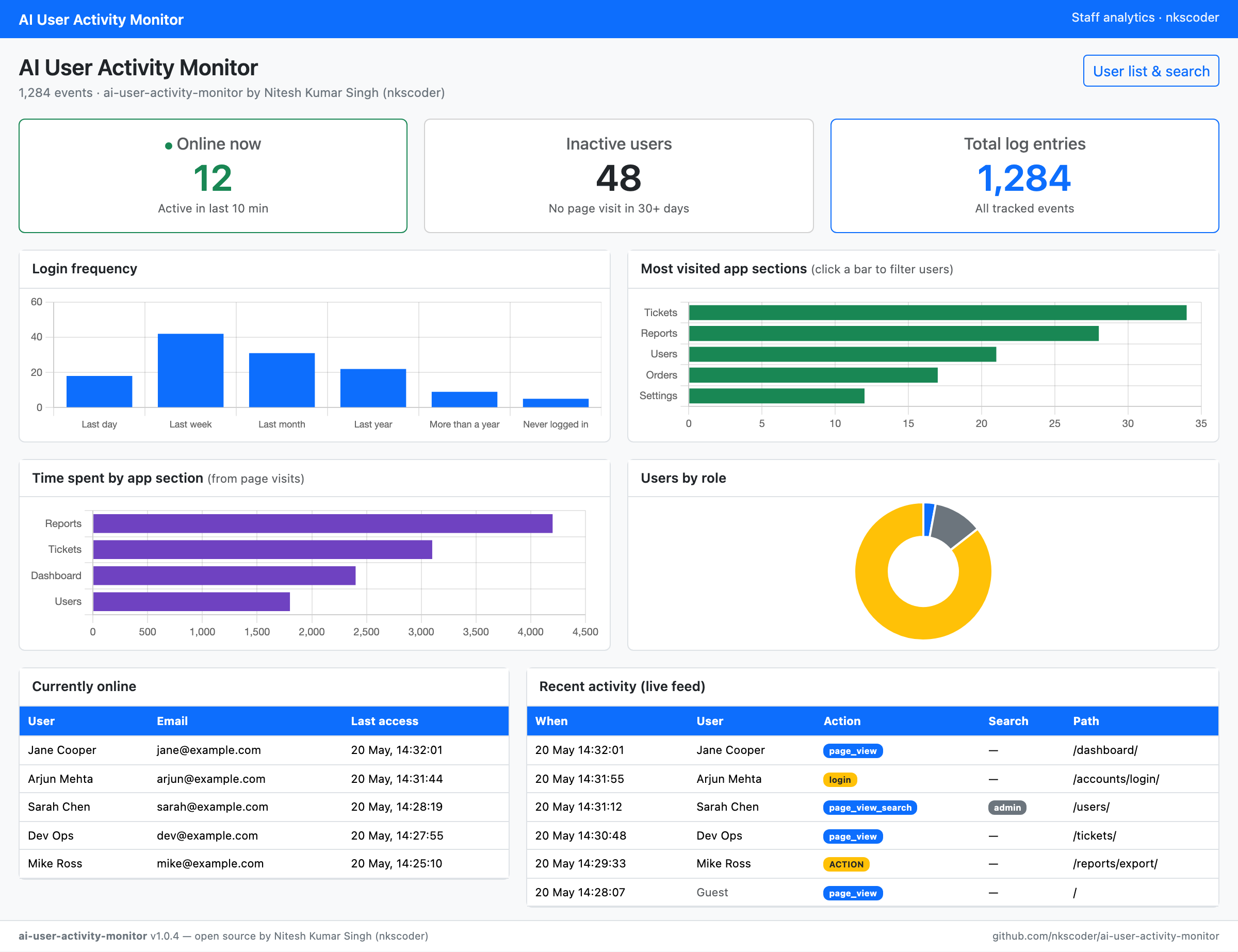The height and width of the screenshot is (952, 1238).
Task: Click the blue donut chart segment
Action: point(928,520)
